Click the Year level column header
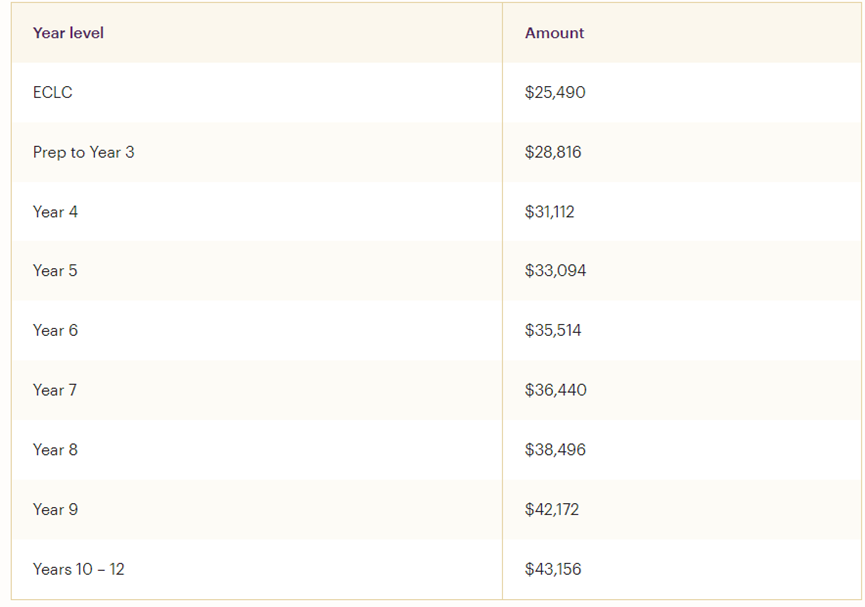Viewport: 865px width, 607px height. point(68,33)
